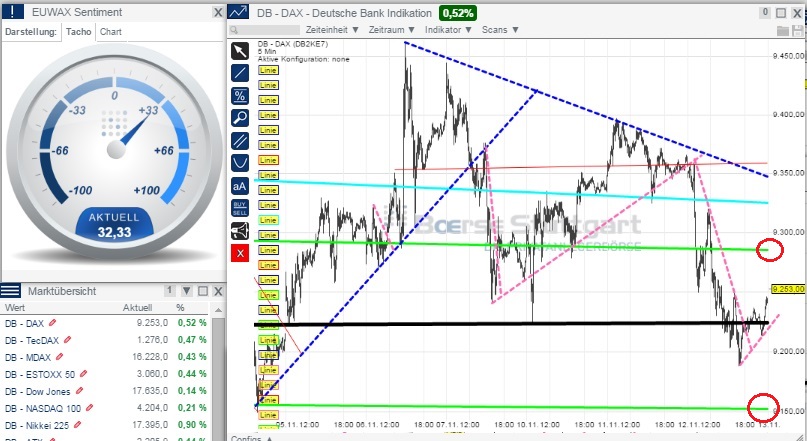This screenshot has width=807, height=441.
Task: Click pencil icon next to DB - TecDAX
Action: pos(67,340)
